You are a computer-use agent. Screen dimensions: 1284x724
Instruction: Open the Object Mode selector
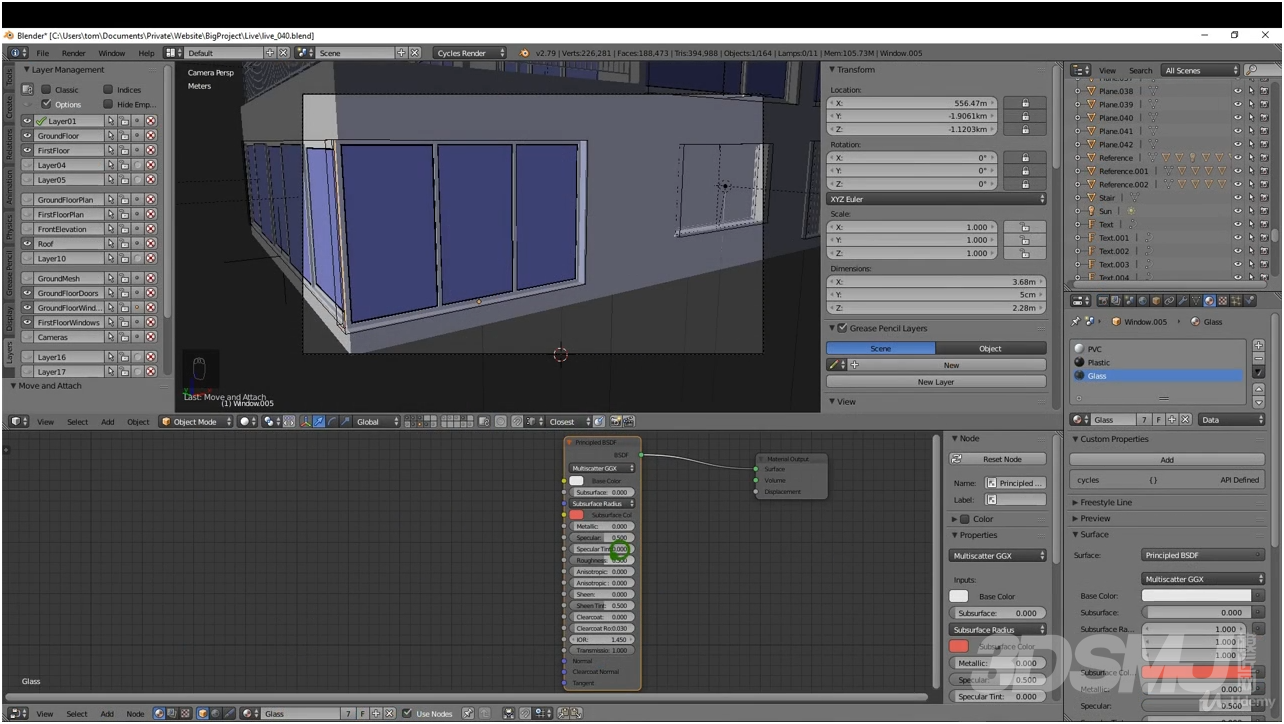click(196, 422)
